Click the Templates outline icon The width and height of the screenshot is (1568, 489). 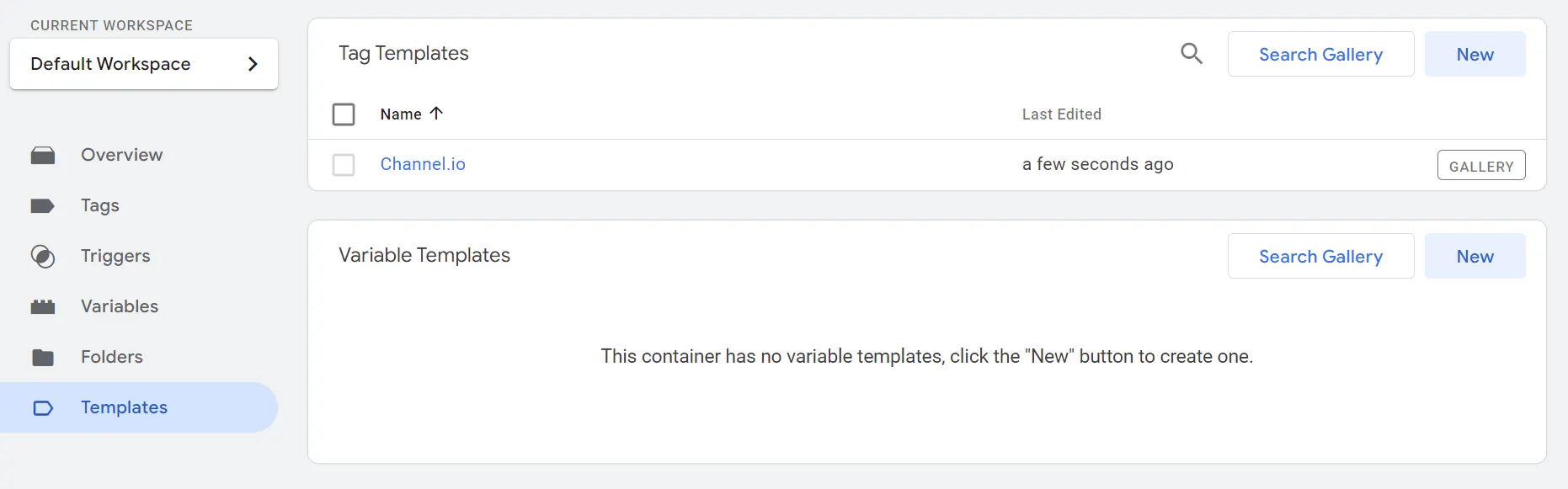(43, 408)
